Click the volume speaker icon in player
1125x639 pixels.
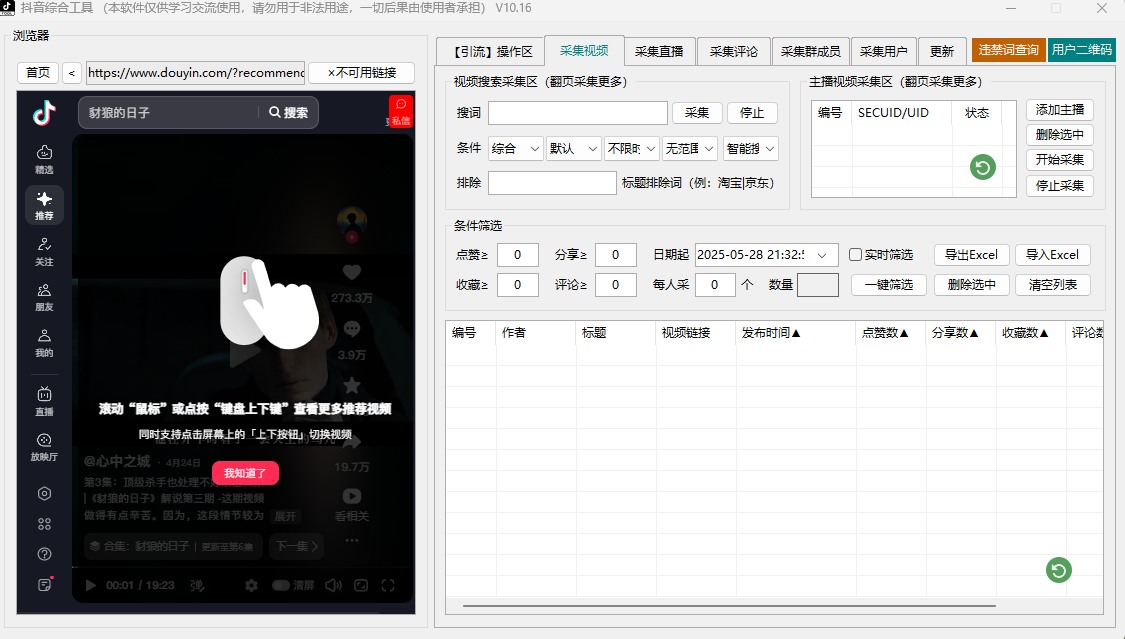(x=333, y=585)
